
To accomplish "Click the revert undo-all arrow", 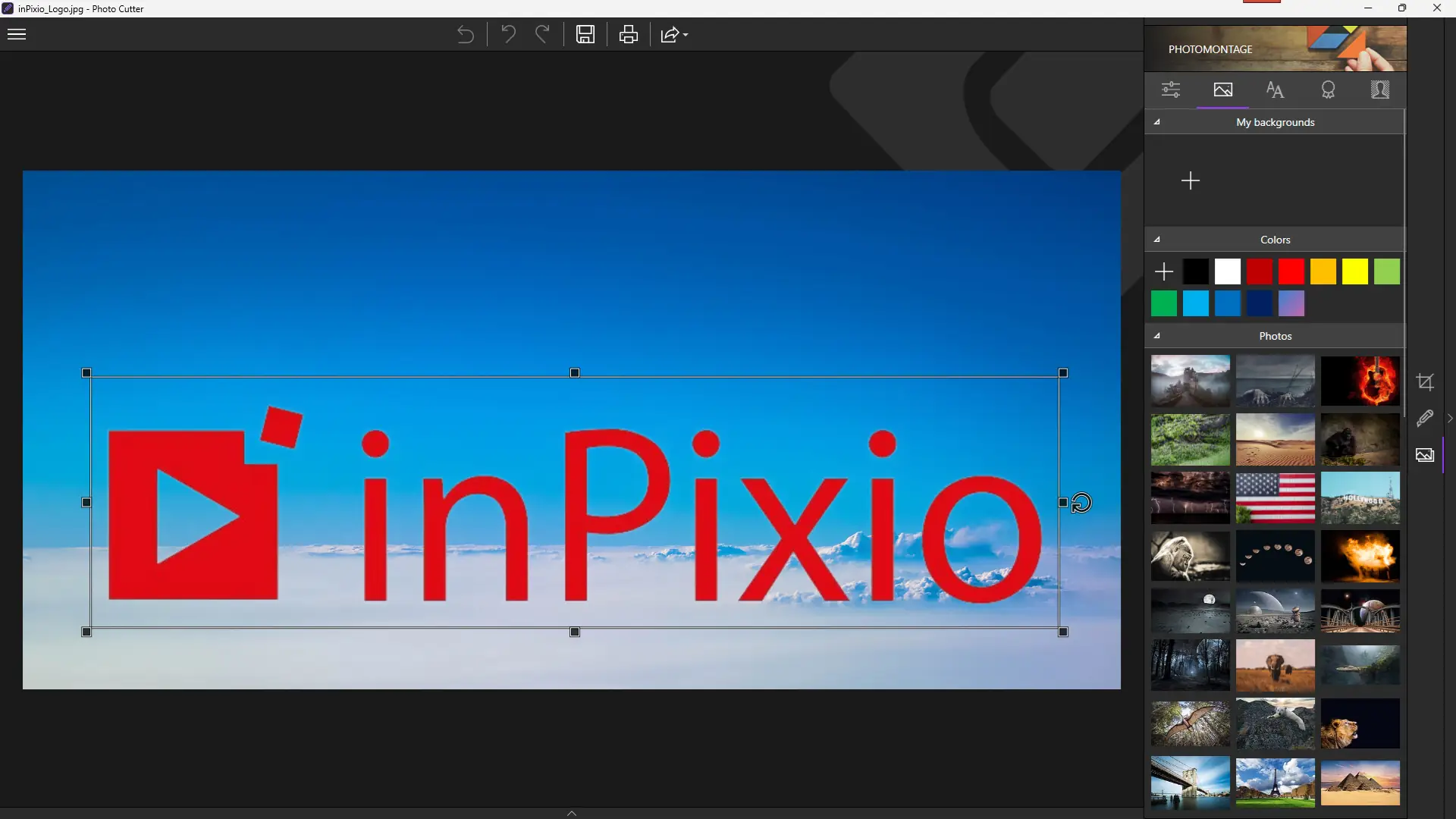I will (466, 34).
